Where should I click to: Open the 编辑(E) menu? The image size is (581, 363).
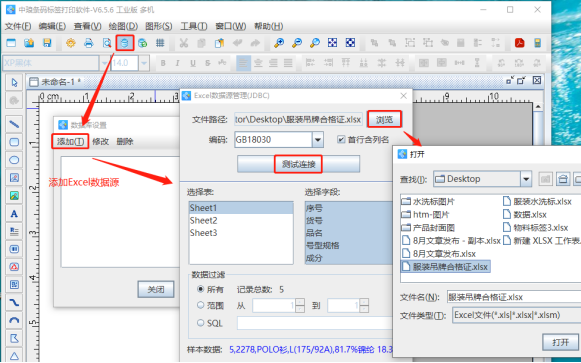(52, 26)
